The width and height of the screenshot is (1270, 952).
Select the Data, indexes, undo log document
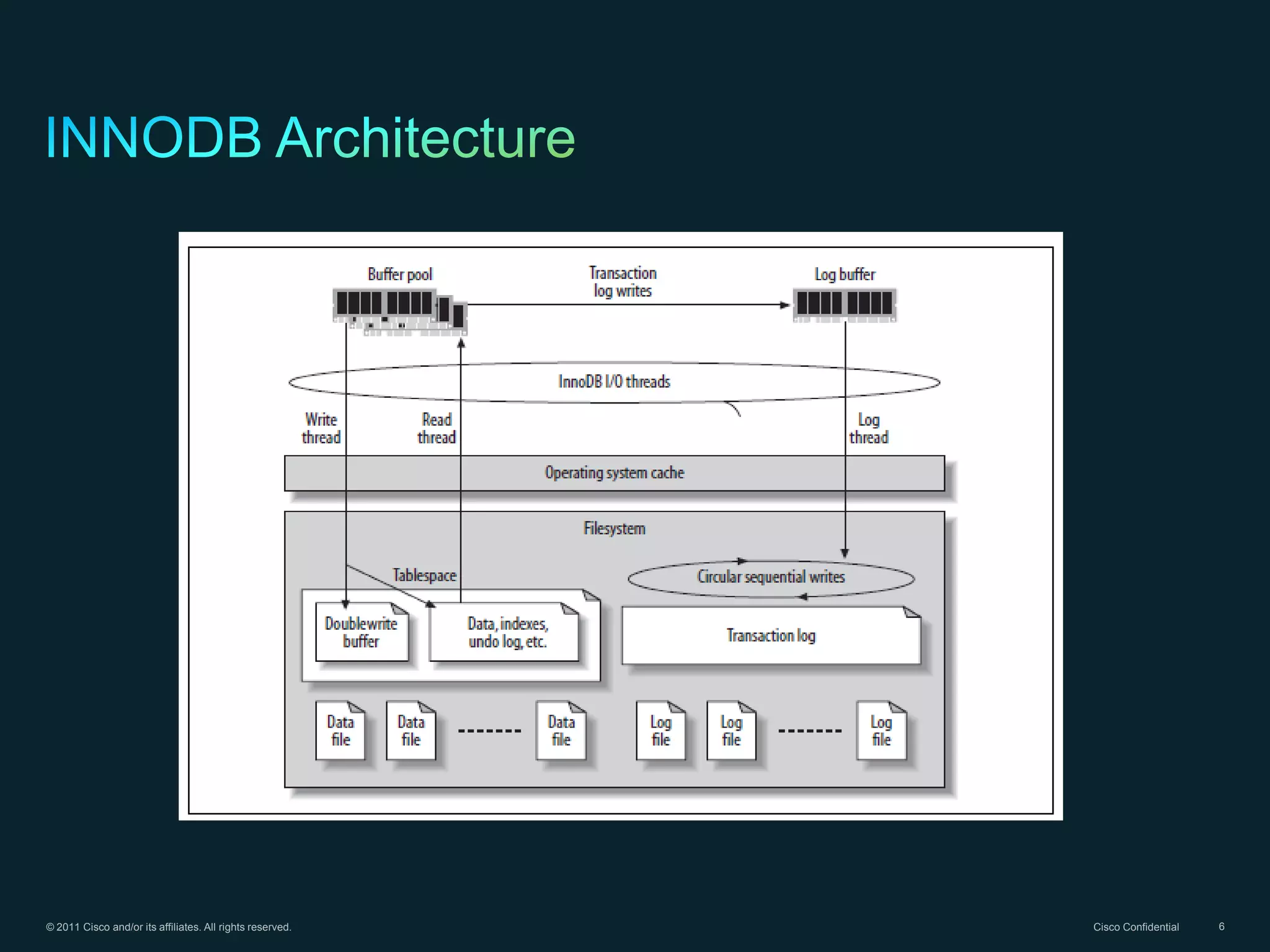pos(505,633)
